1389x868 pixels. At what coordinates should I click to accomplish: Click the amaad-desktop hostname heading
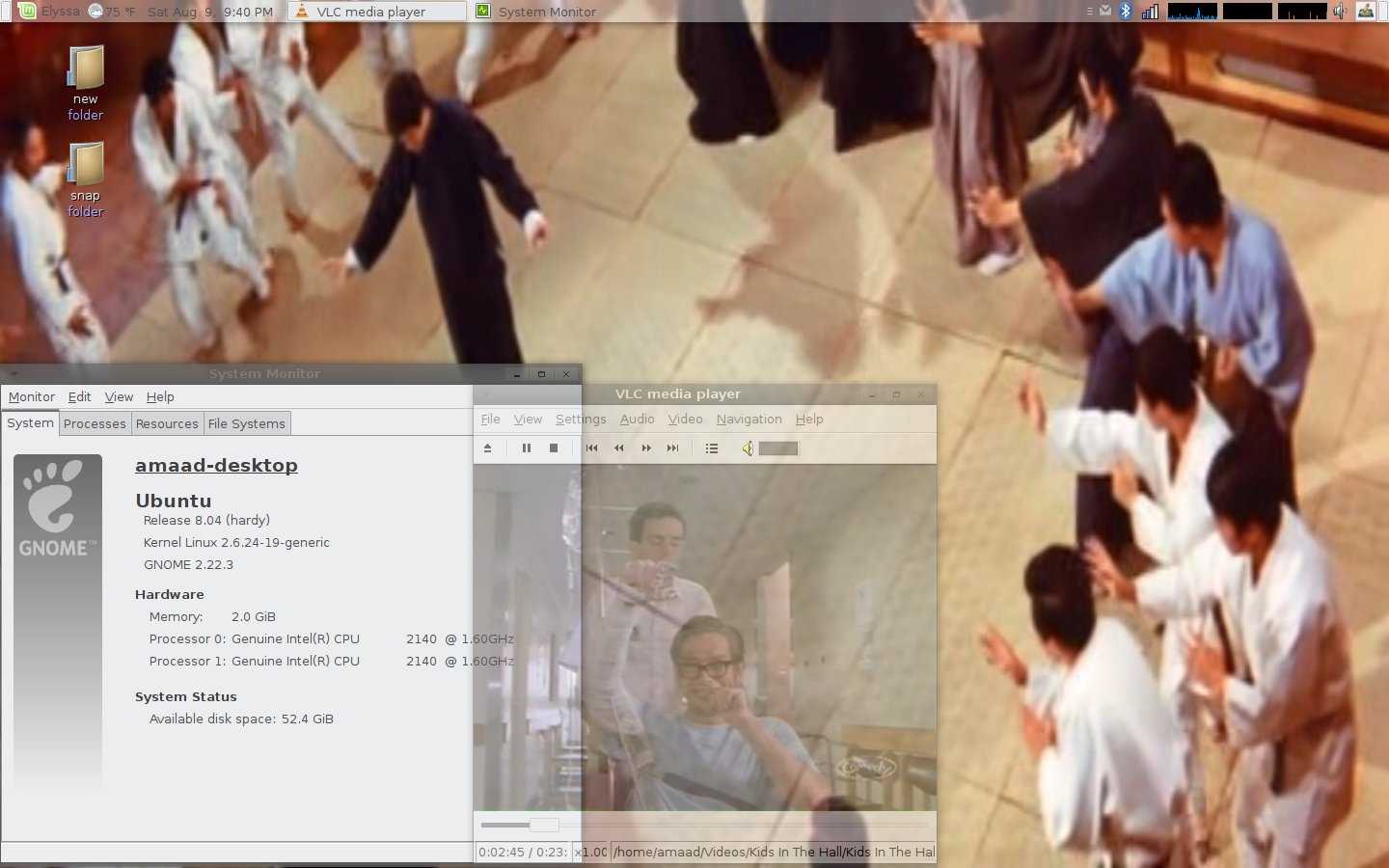point(216,465)
